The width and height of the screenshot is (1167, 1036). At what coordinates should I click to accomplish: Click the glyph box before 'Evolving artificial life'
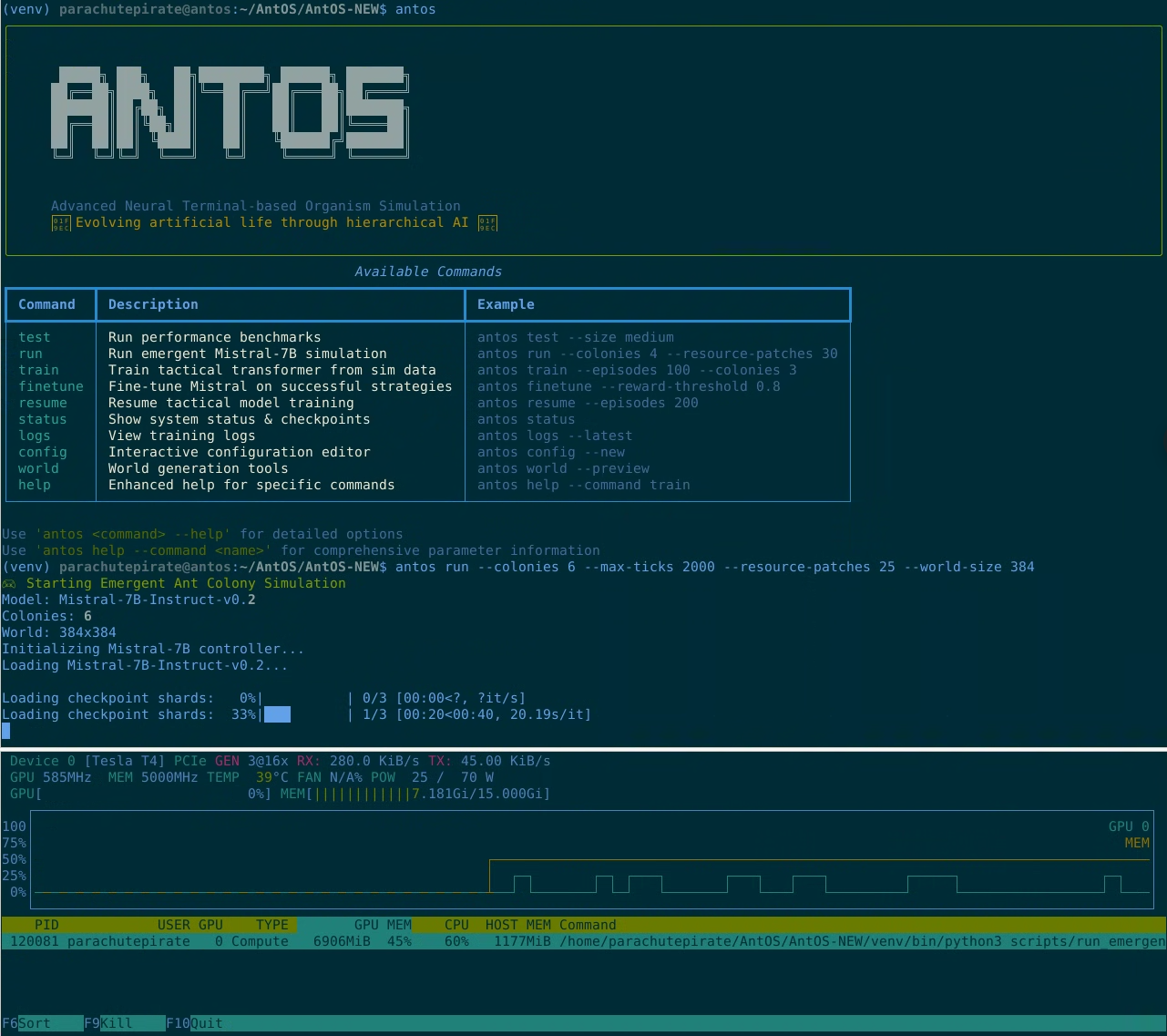point(60,223)
